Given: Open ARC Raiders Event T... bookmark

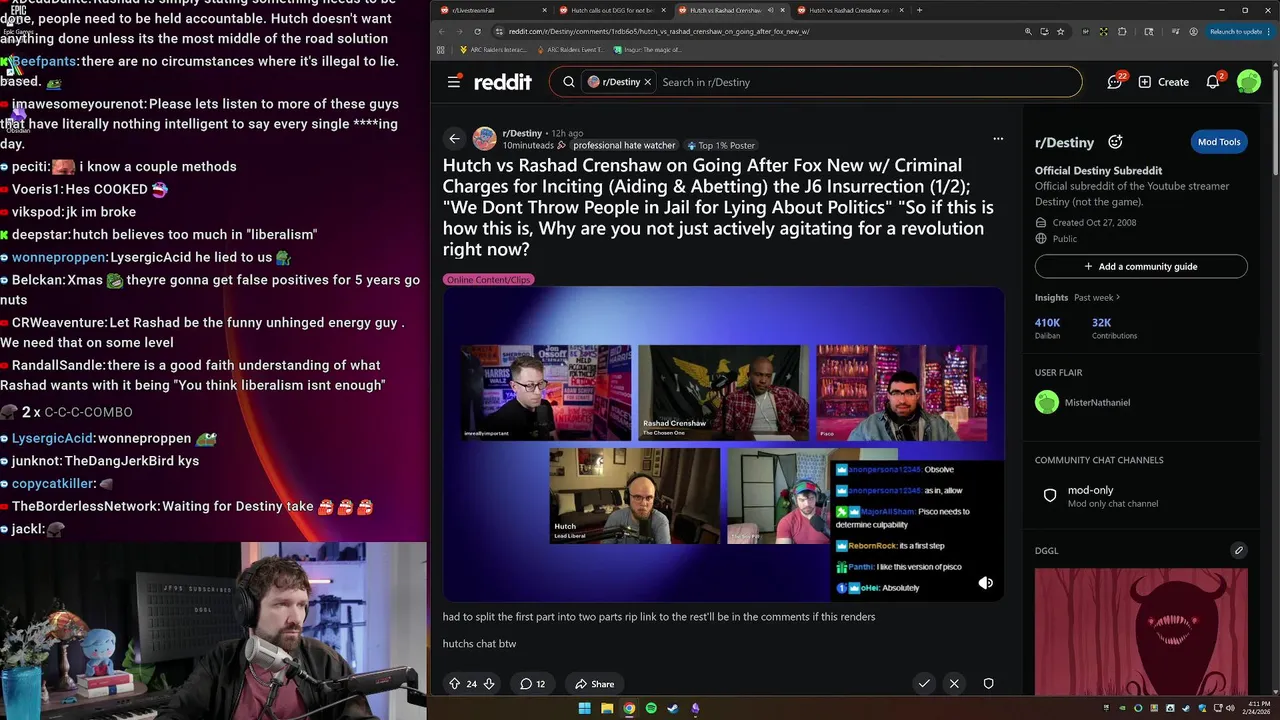Looking at the screenshot, I should (570, 49).
